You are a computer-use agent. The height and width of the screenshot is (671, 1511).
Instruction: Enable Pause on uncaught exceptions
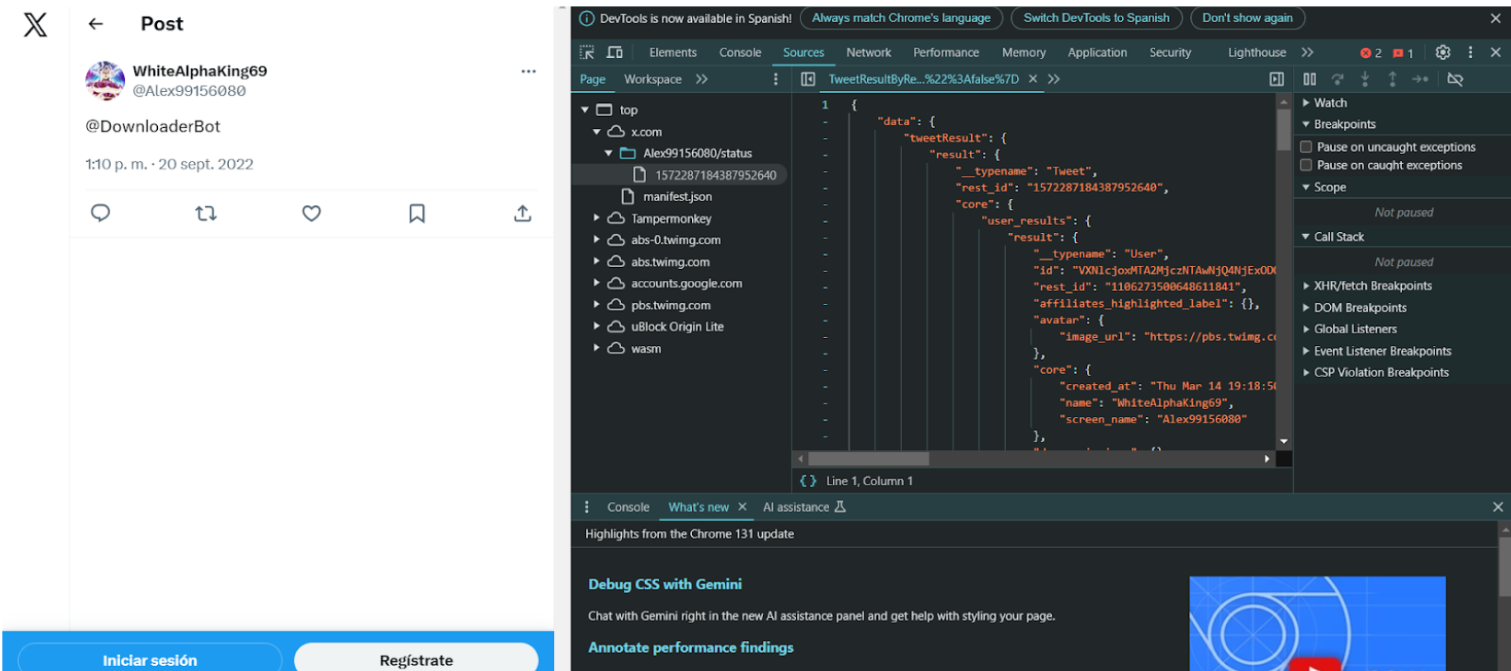coord(1306,147)
